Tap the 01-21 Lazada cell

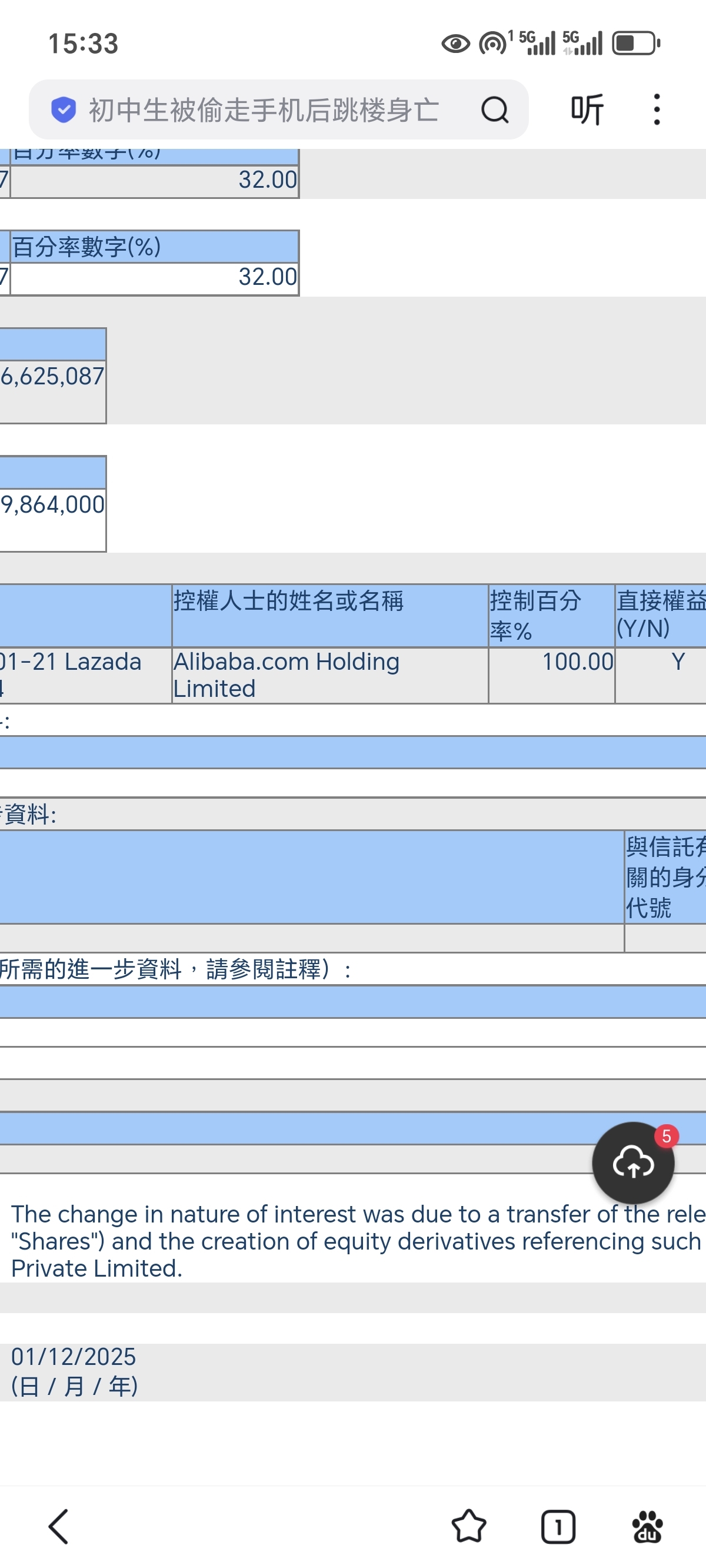(x=85, y=675)
